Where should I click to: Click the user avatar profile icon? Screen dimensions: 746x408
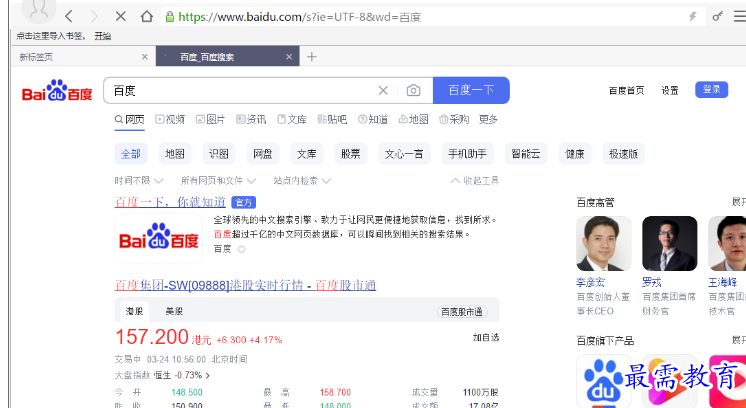(x=39, y=10)
